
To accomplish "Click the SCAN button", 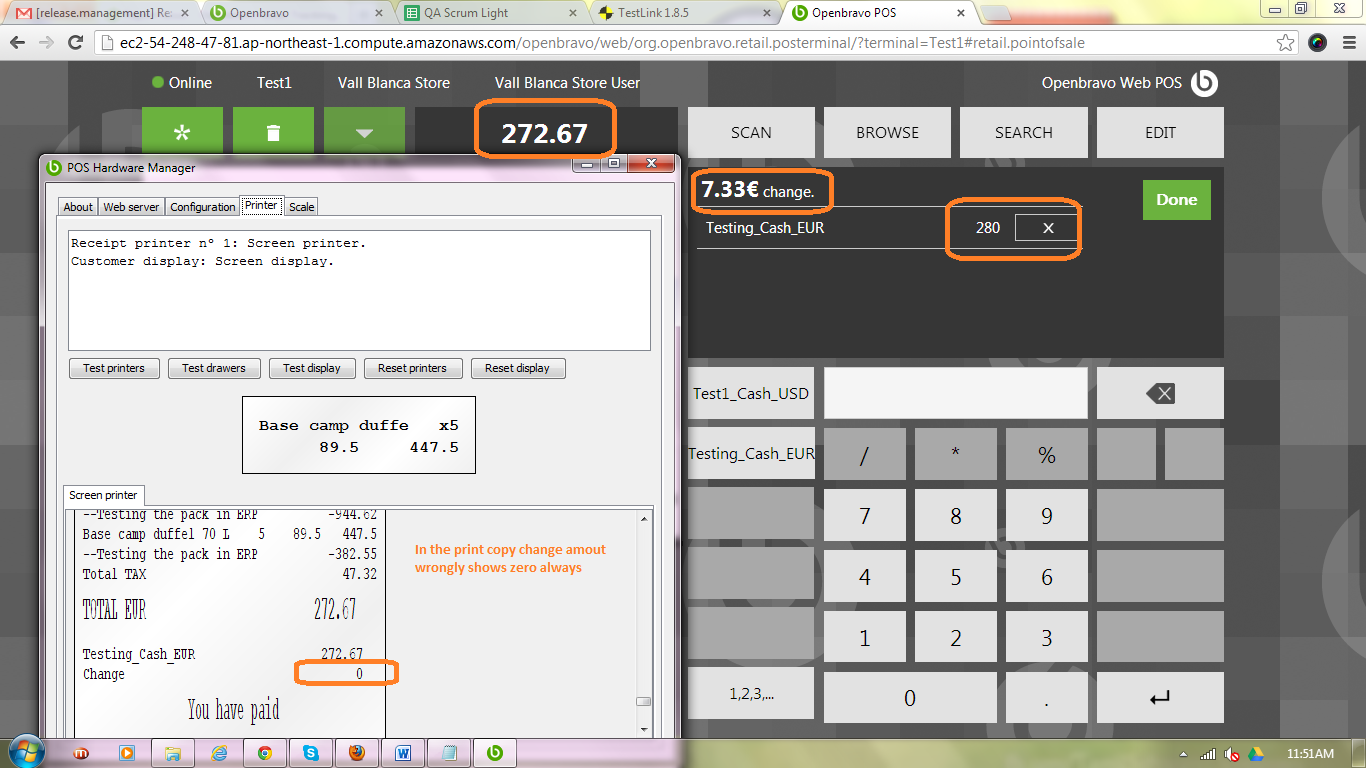I will [751, 132].
